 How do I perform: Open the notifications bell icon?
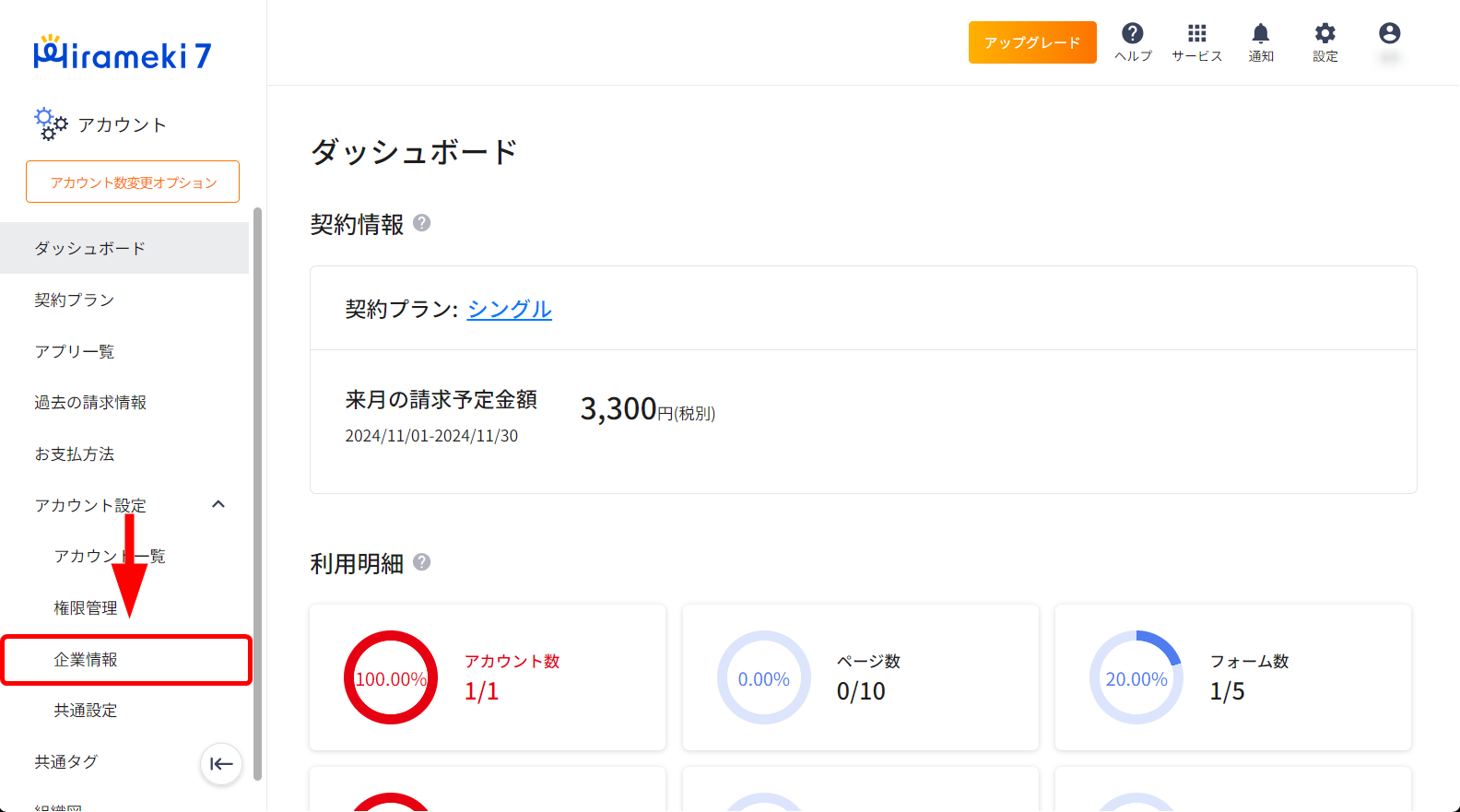[1260, 34]
